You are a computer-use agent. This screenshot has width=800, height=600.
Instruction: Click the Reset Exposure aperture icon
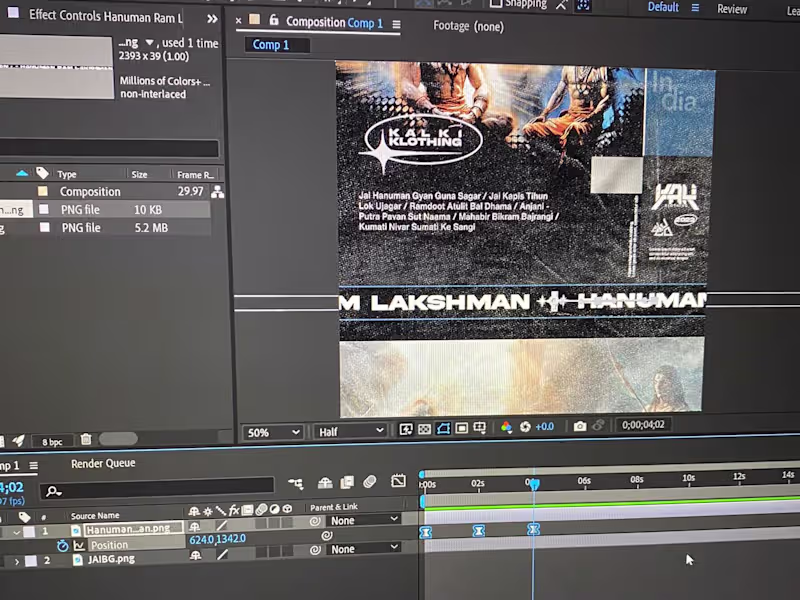point(525,427)
